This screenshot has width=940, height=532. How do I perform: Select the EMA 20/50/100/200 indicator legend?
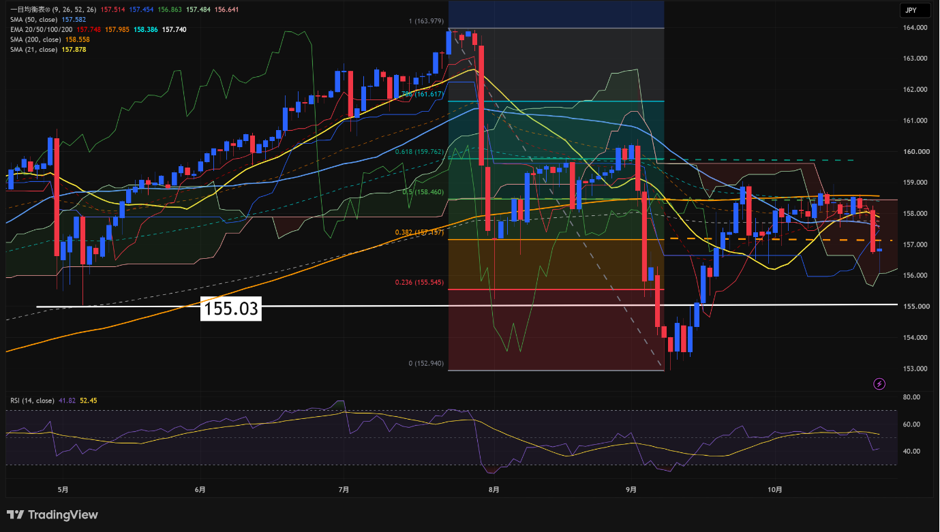tap(39, 29)
